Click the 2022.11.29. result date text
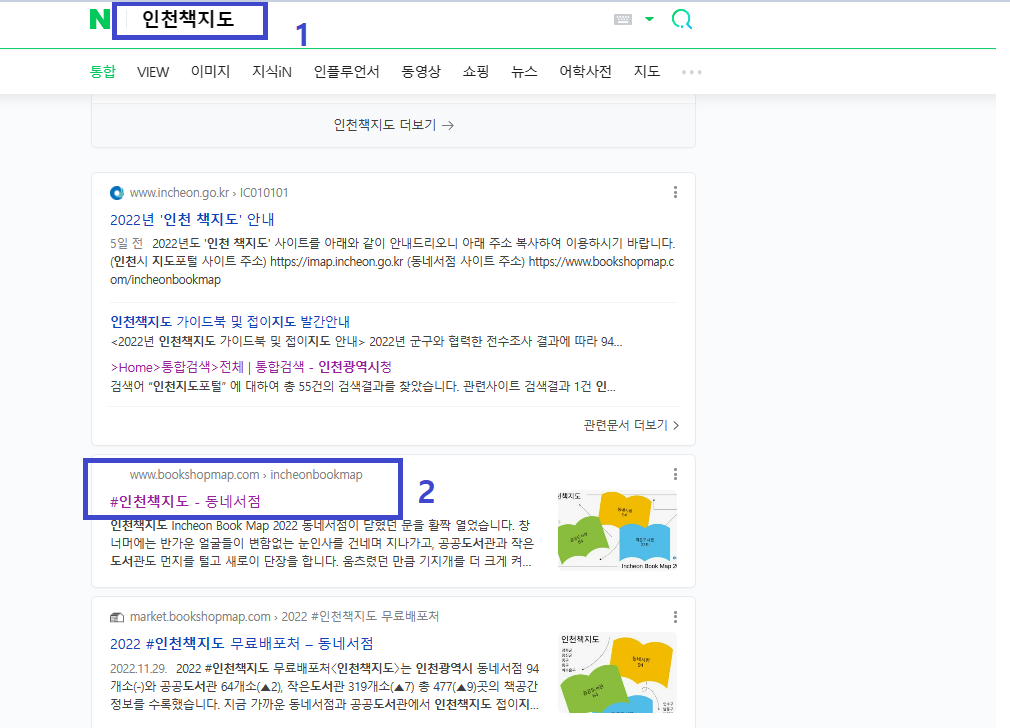The image size is (1010, 728). [138, 668]
